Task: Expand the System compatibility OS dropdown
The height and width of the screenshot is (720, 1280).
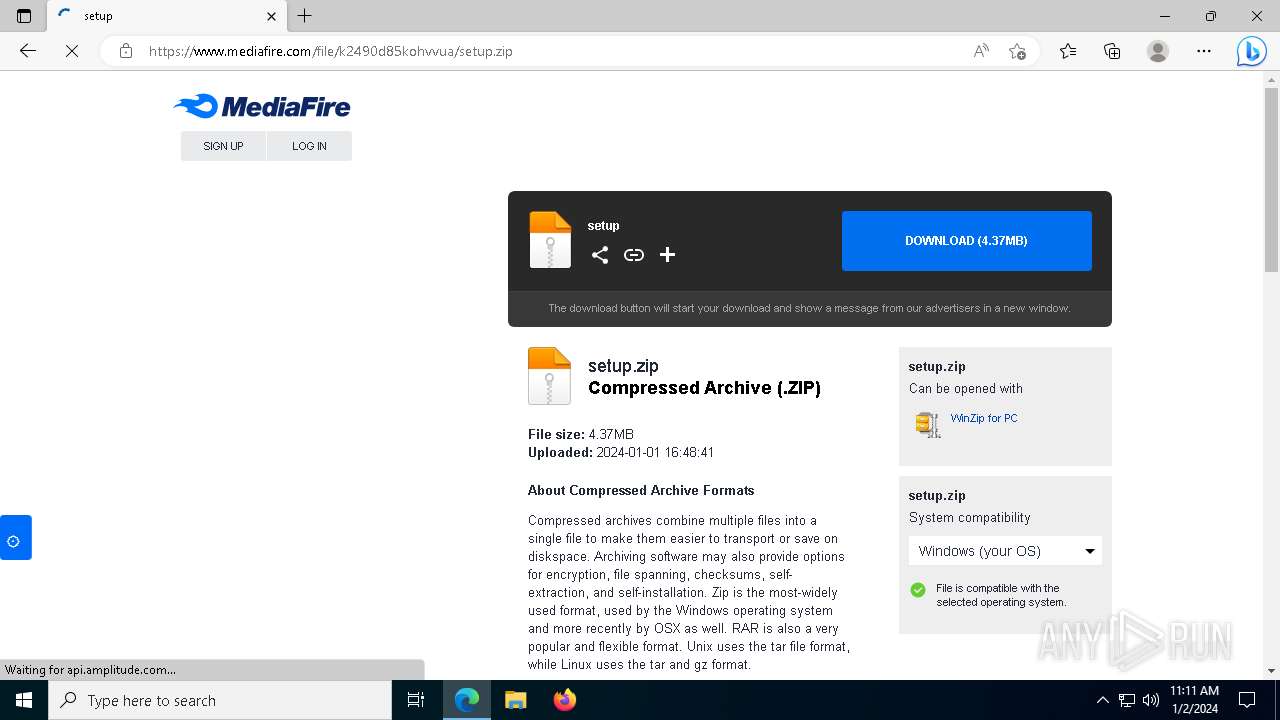Action: tap(1005, 551)
